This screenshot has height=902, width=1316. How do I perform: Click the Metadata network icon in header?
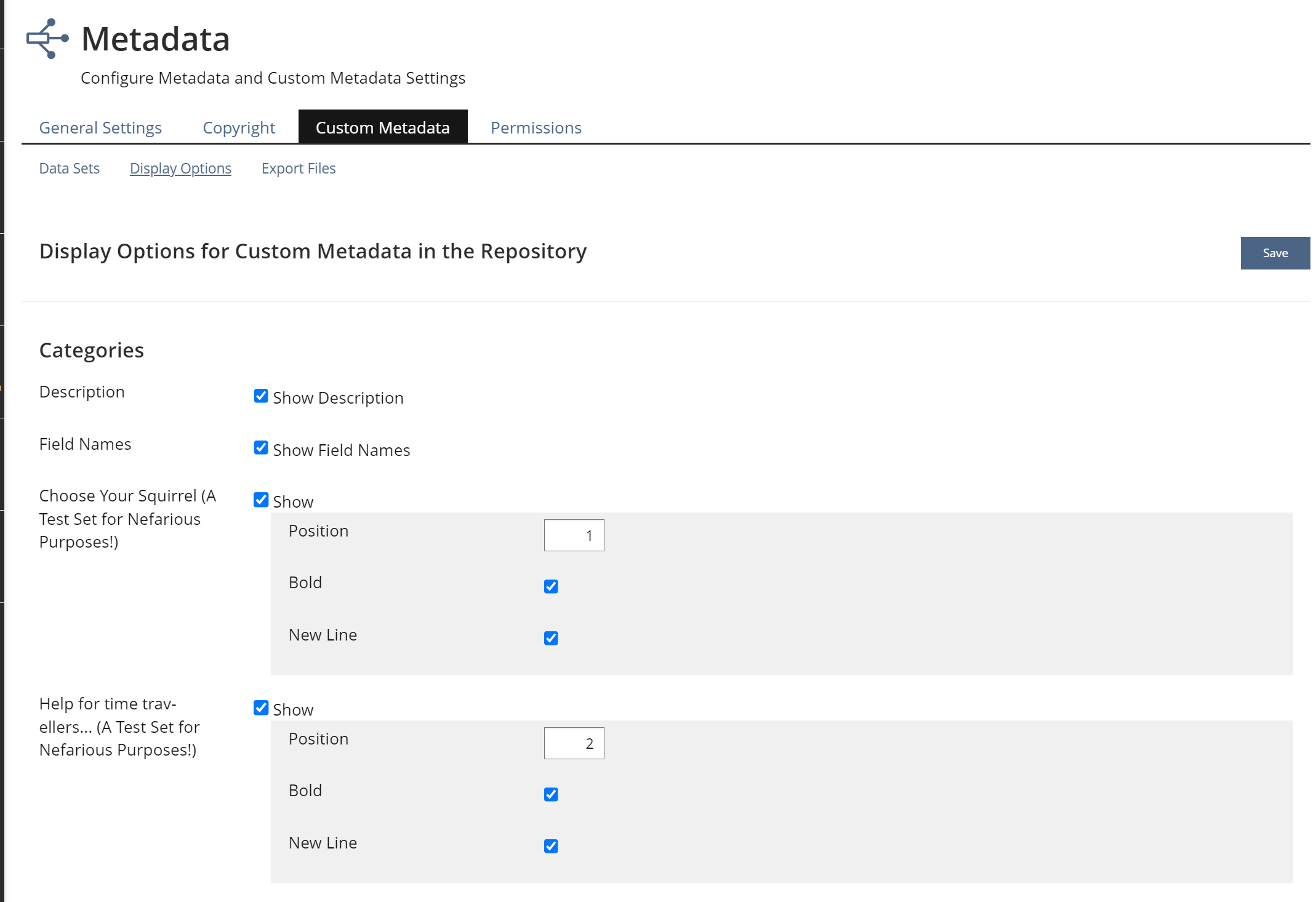47,39
